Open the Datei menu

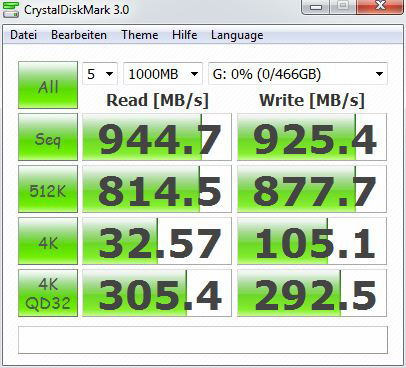23,35
